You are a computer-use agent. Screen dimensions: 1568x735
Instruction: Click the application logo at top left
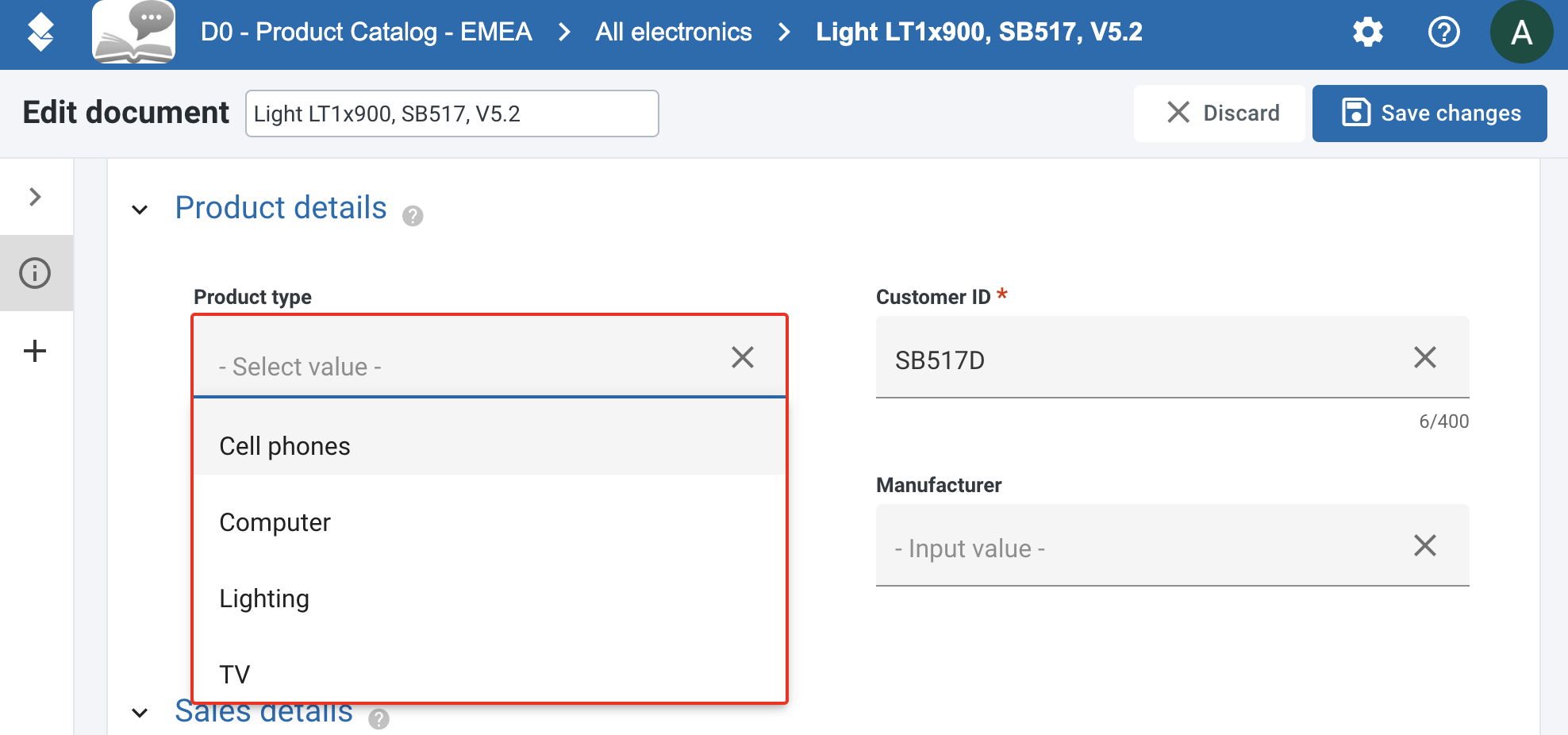[40, 33]
